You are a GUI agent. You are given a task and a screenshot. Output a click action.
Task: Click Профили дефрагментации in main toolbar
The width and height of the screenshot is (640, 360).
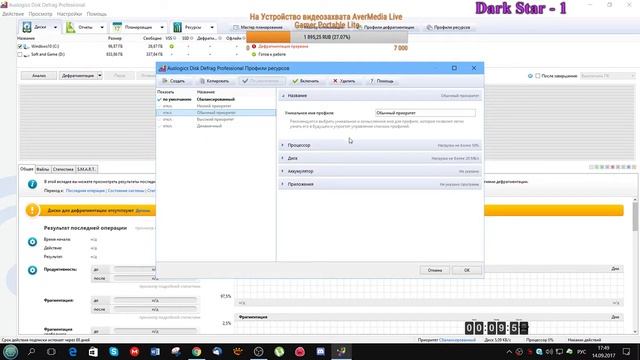point(386,27)
